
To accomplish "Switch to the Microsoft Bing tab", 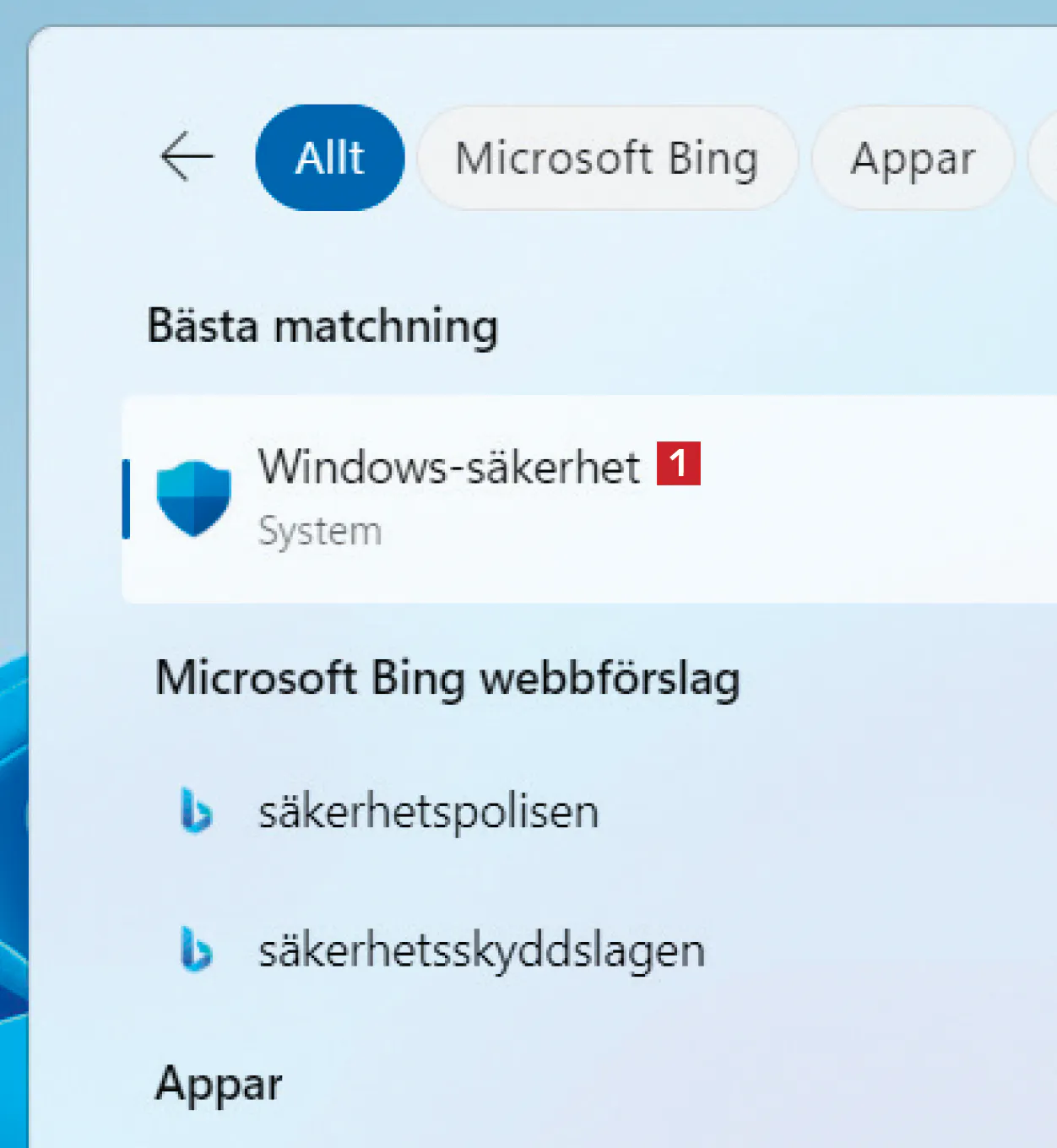I will pos(607,158).
